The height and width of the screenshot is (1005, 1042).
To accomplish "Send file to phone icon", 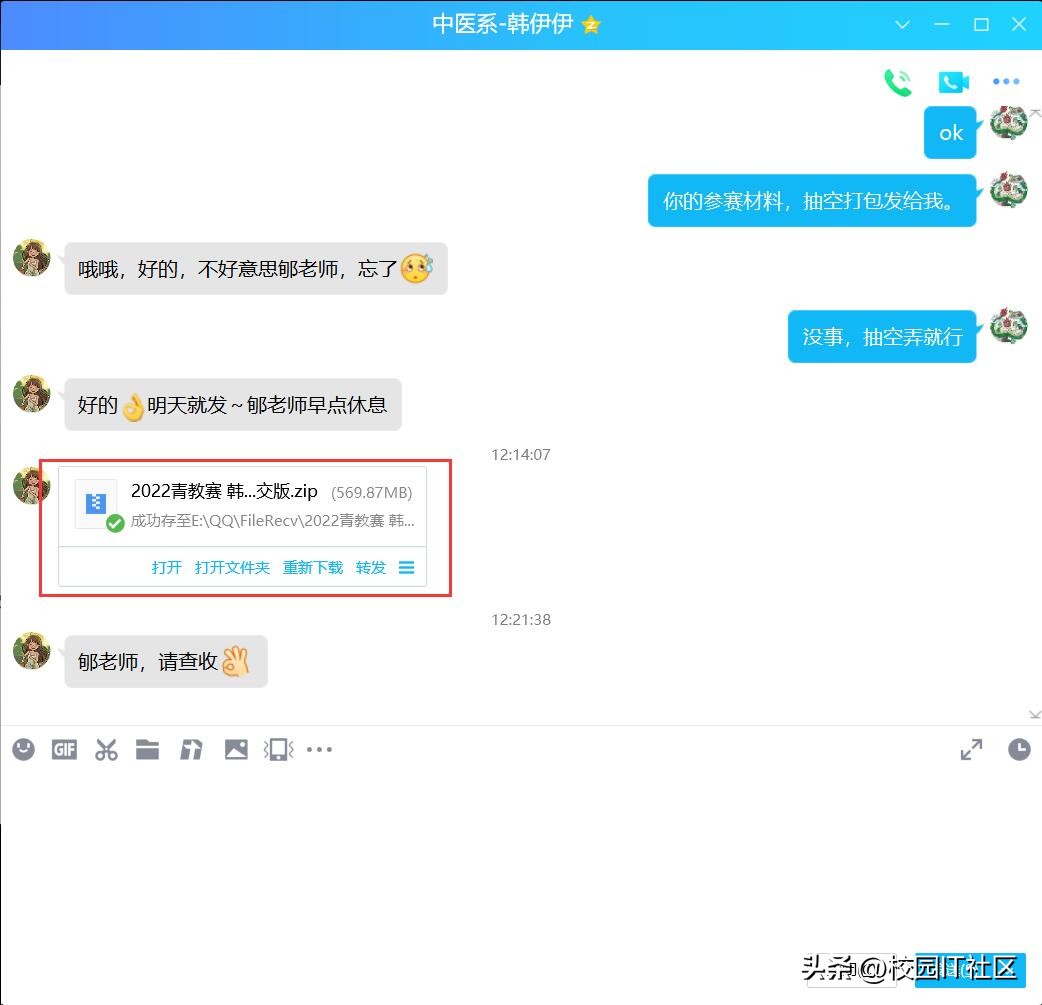I will [x=277, y=749].
